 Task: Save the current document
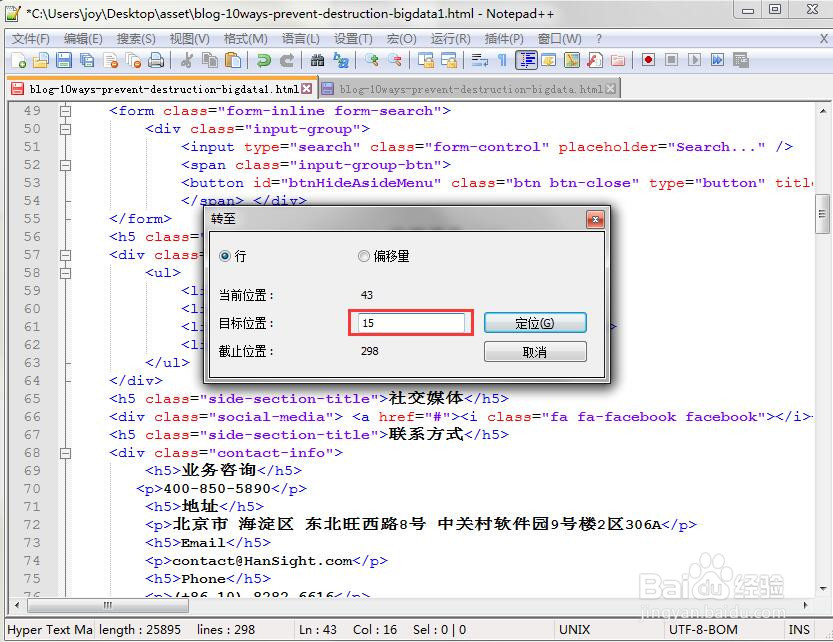[63, 61]
